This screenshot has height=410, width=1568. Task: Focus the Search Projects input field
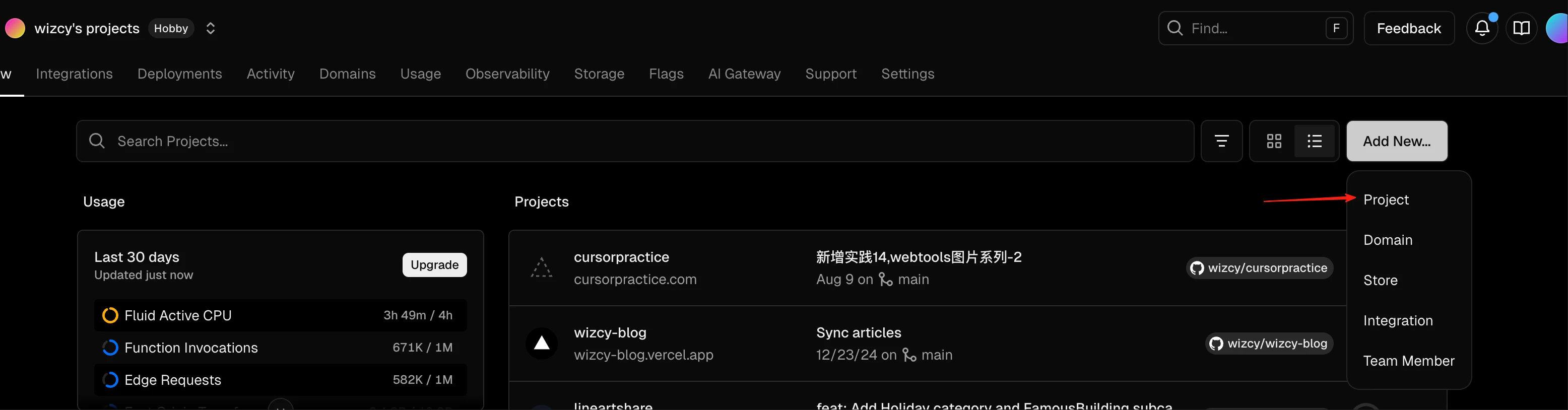coord(635,141)
